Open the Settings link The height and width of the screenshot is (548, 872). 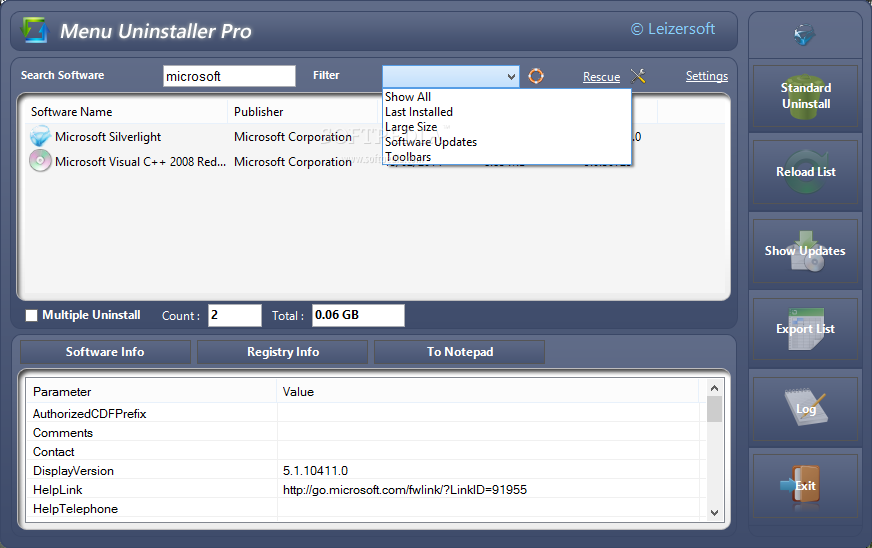tap(706, 76)
